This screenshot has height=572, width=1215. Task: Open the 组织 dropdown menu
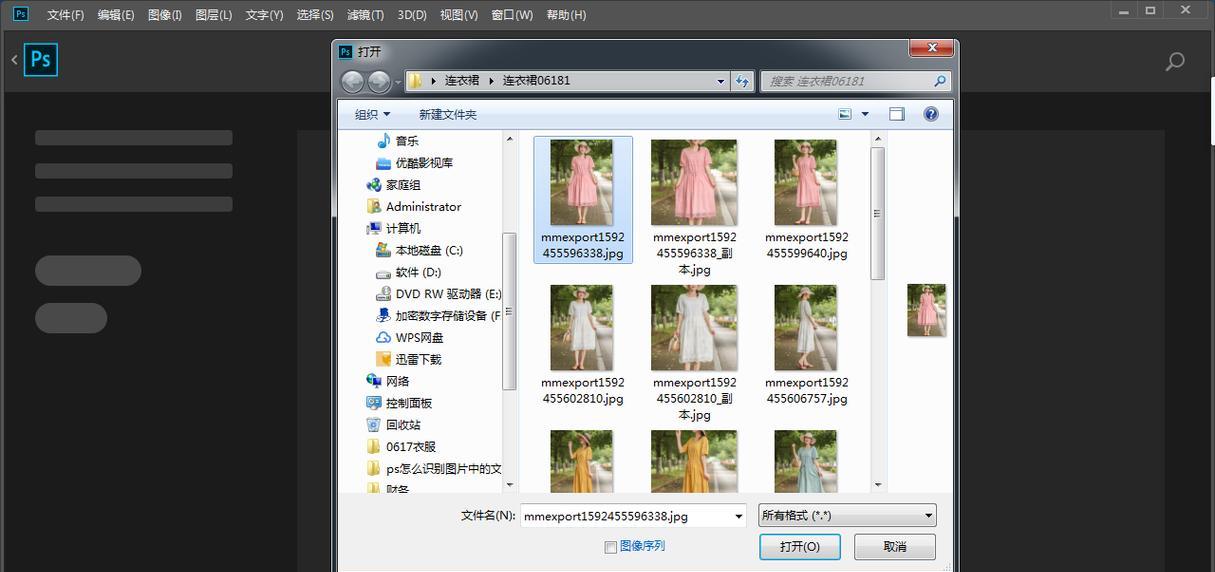[x=373, y=114]
